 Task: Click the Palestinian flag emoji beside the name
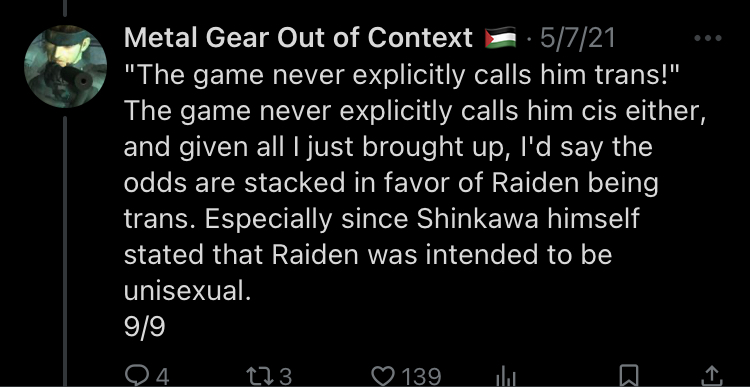click(500, 38)
